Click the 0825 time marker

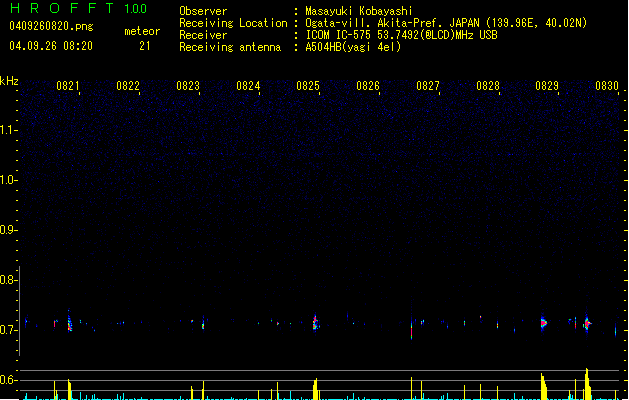[308, 86]
